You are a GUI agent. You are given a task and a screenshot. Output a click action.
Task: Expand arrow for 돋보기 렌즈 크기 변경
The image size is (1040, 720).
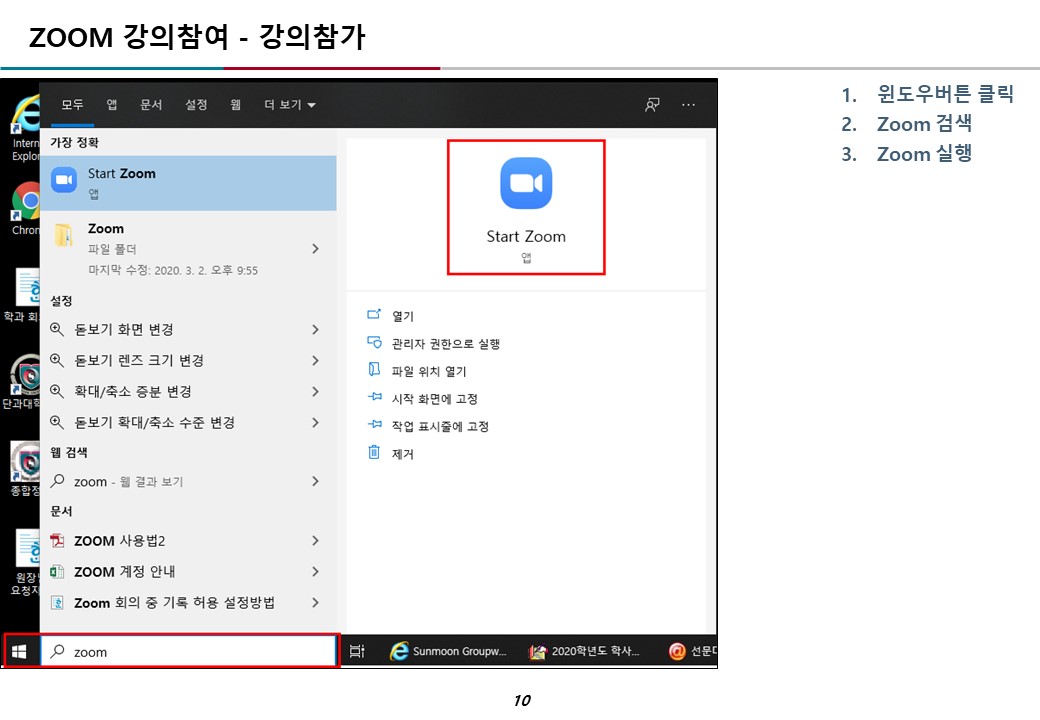tap(316, 361)
